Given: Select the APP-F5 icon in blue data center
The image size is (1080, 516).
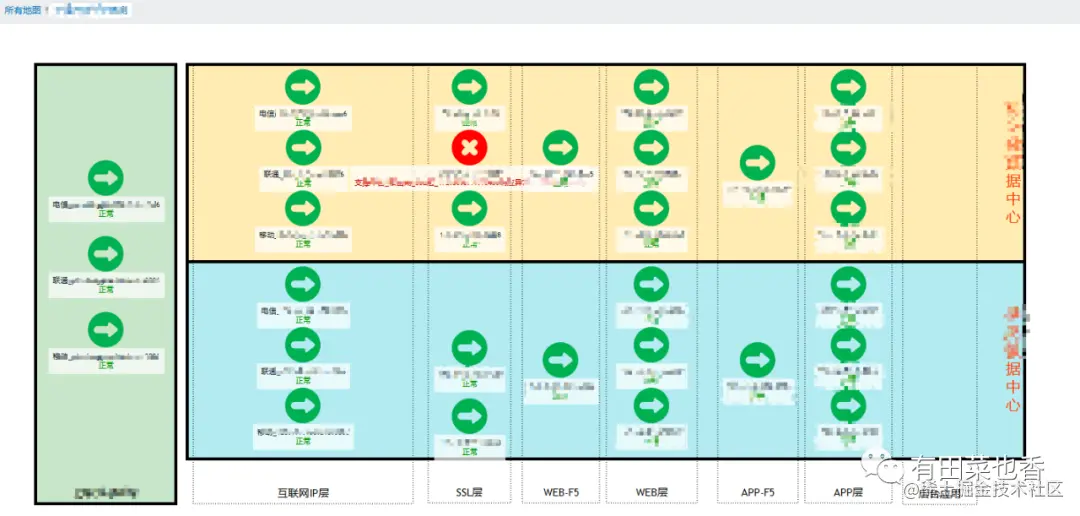Looking at the screenshot, I should coord(758,360).
